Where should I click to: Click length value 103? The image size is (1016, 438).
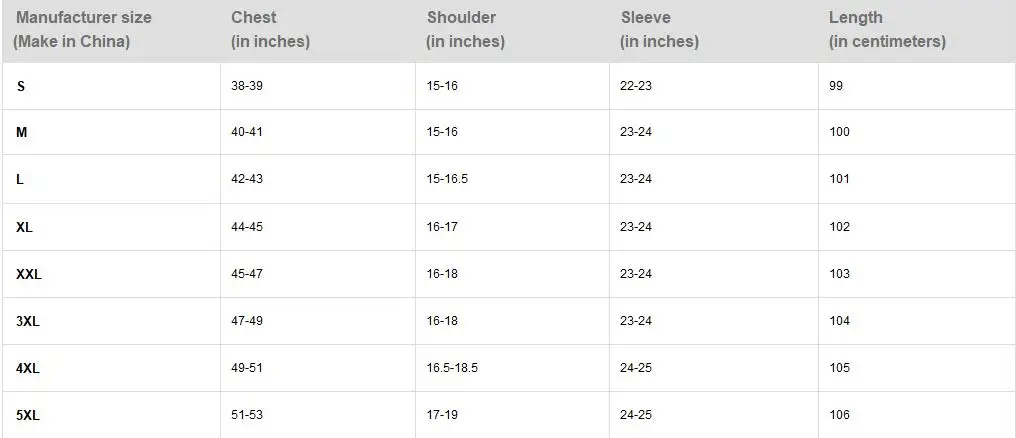click(x=839, y=274)
